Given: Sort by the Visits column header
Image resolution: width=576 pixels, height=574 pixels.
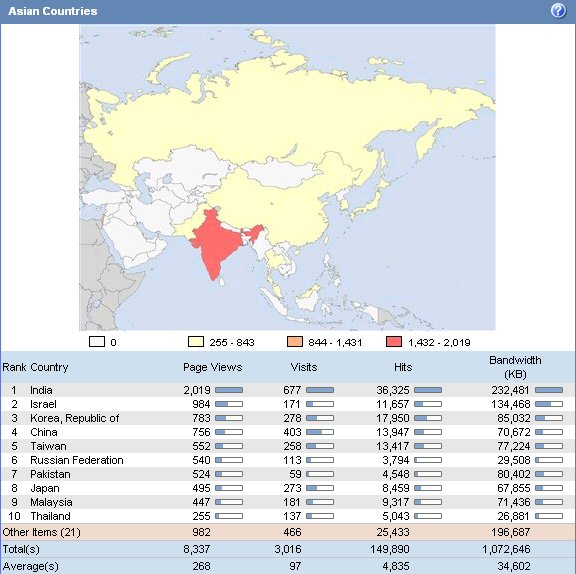Looking at the screenshot, I should [303, 367].
